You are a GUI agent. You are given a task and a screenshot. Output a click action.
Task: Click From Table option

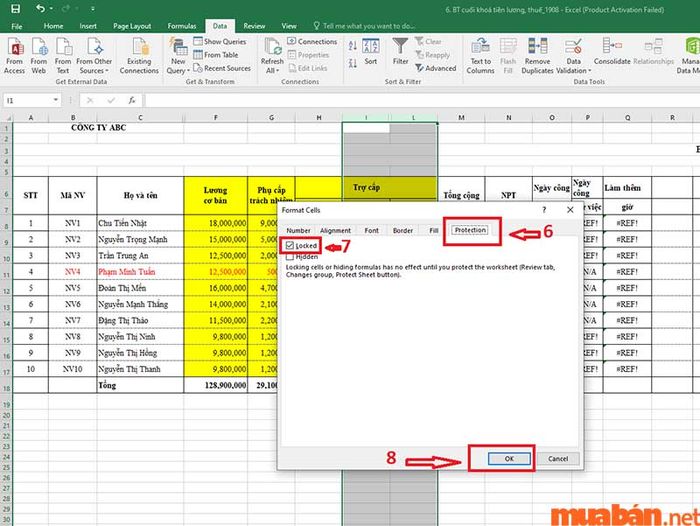pos(216,54)
